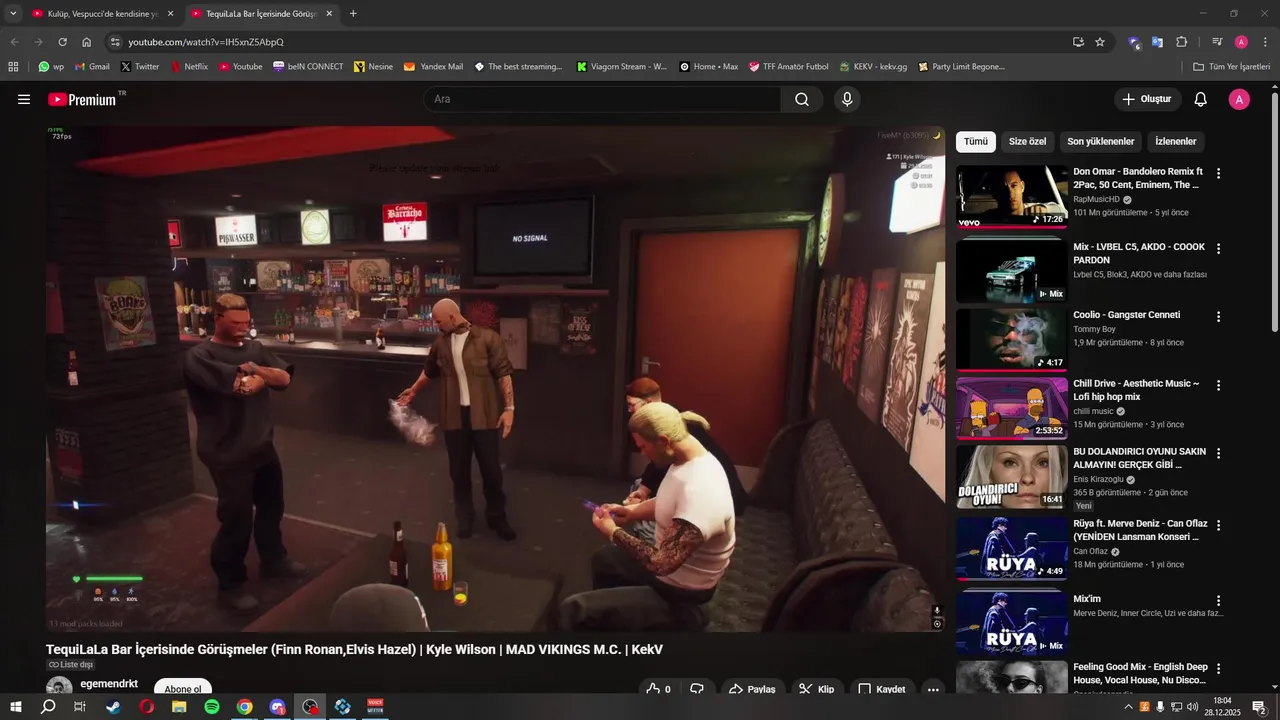This screenshot has width=1280, height=720.
Task: Click the Klip clip button
Action: pyautogui.click(x=818, y=689)
